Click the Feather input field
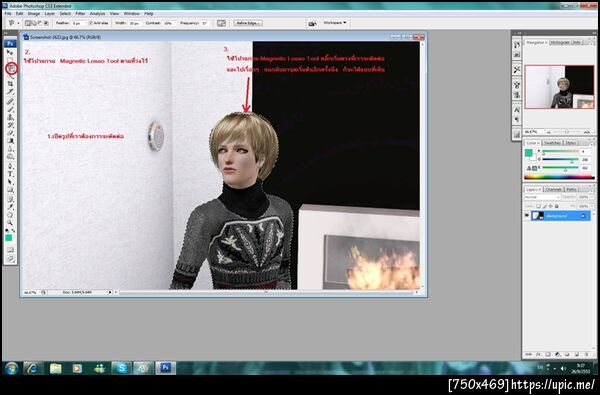 (78, 23)
